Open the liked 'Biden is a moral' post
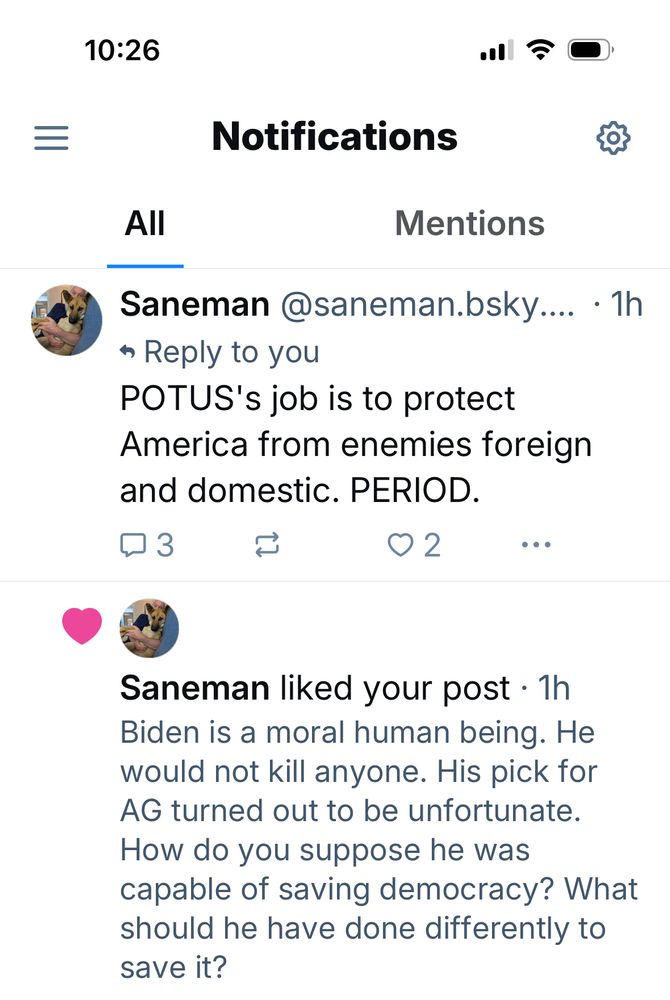The width and height of the screenshot is (670, 1000). 370,850
